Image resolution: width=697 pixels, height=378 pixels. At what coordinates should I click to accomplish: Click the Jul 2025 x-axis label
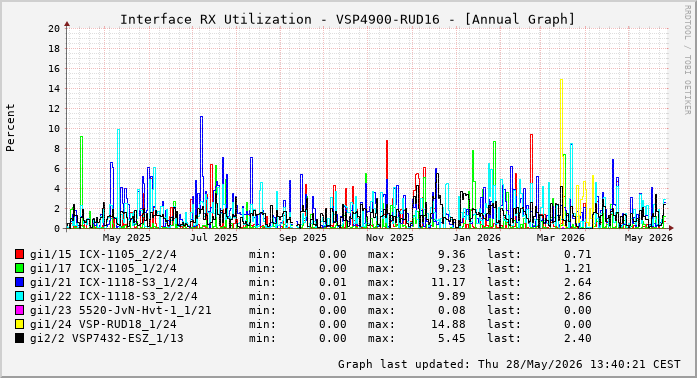(x=214, y=238)
